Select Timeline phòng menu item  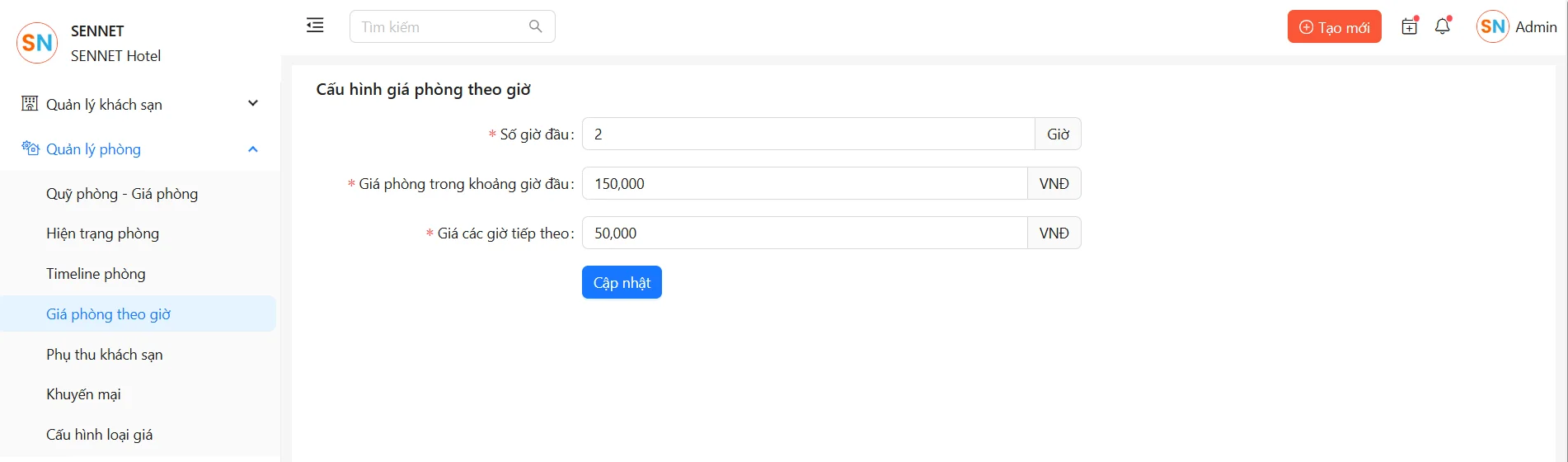(96, 274)
